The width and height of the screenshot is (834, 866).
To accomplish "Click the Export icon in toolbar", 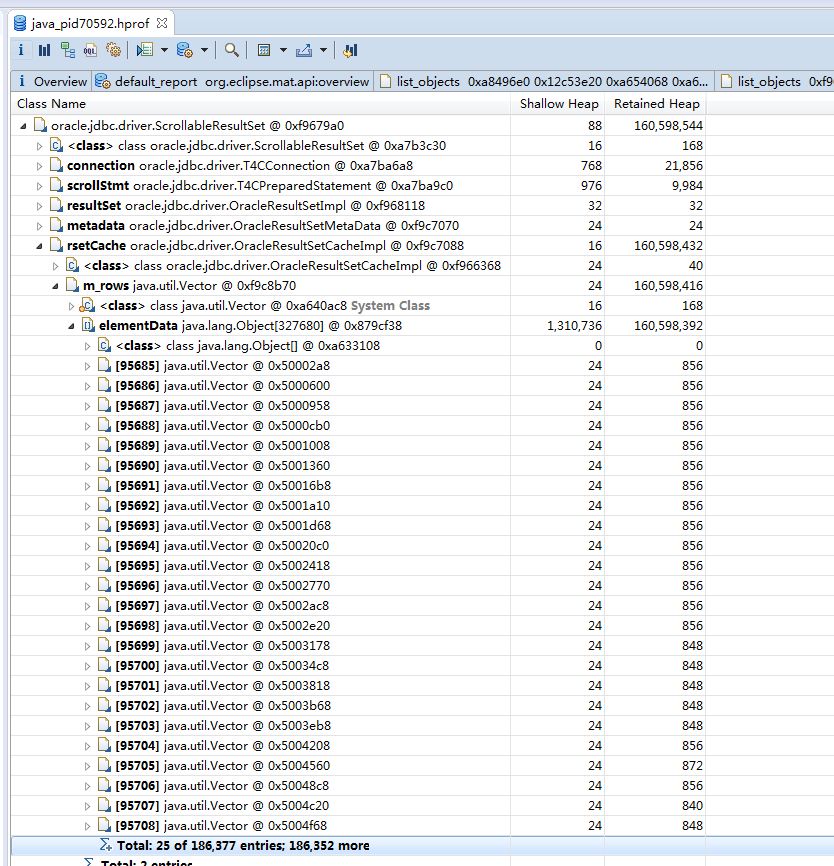I will [304, 50].
